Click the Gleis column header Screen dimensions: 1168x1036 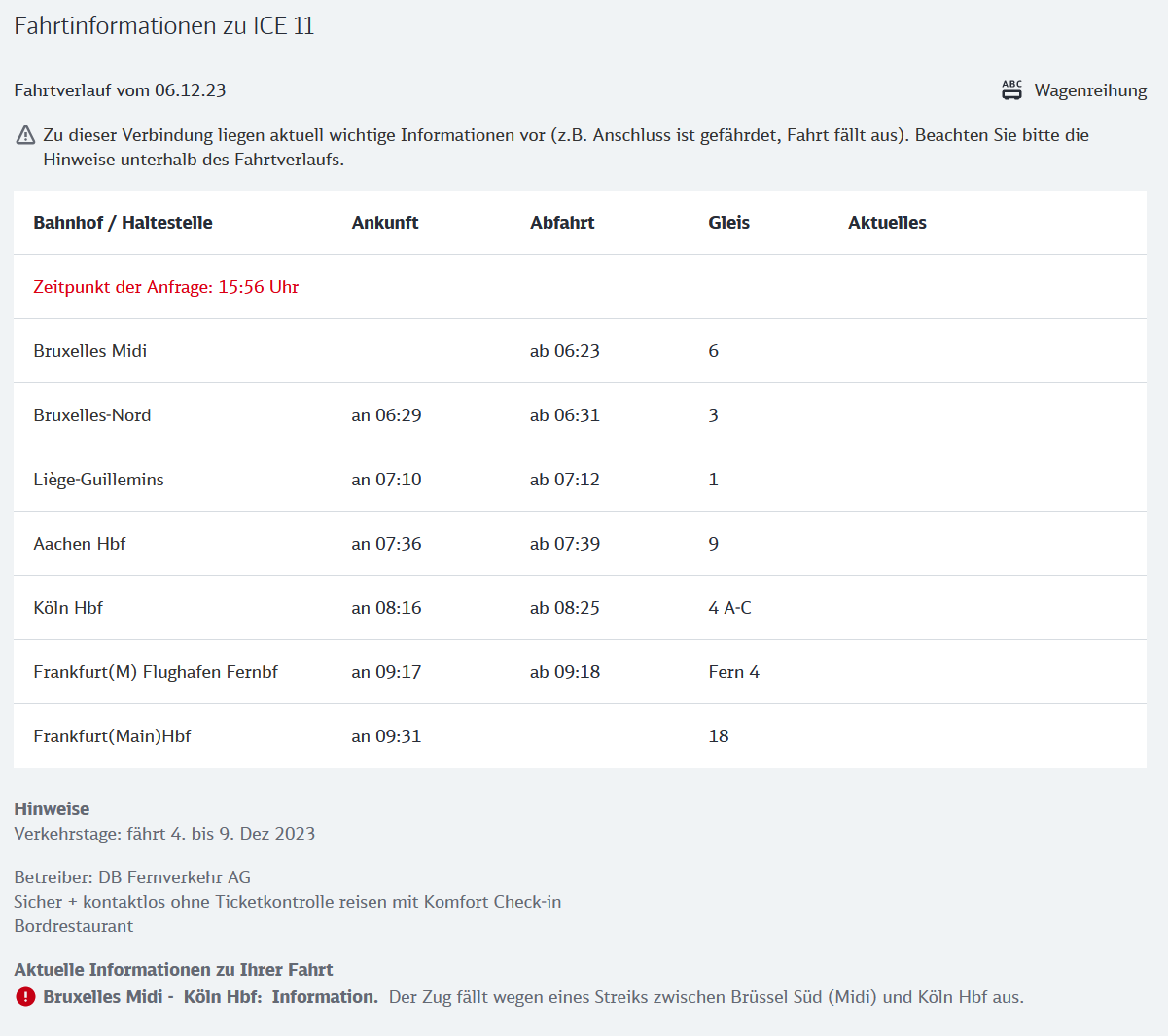click(x=728, y=223)
